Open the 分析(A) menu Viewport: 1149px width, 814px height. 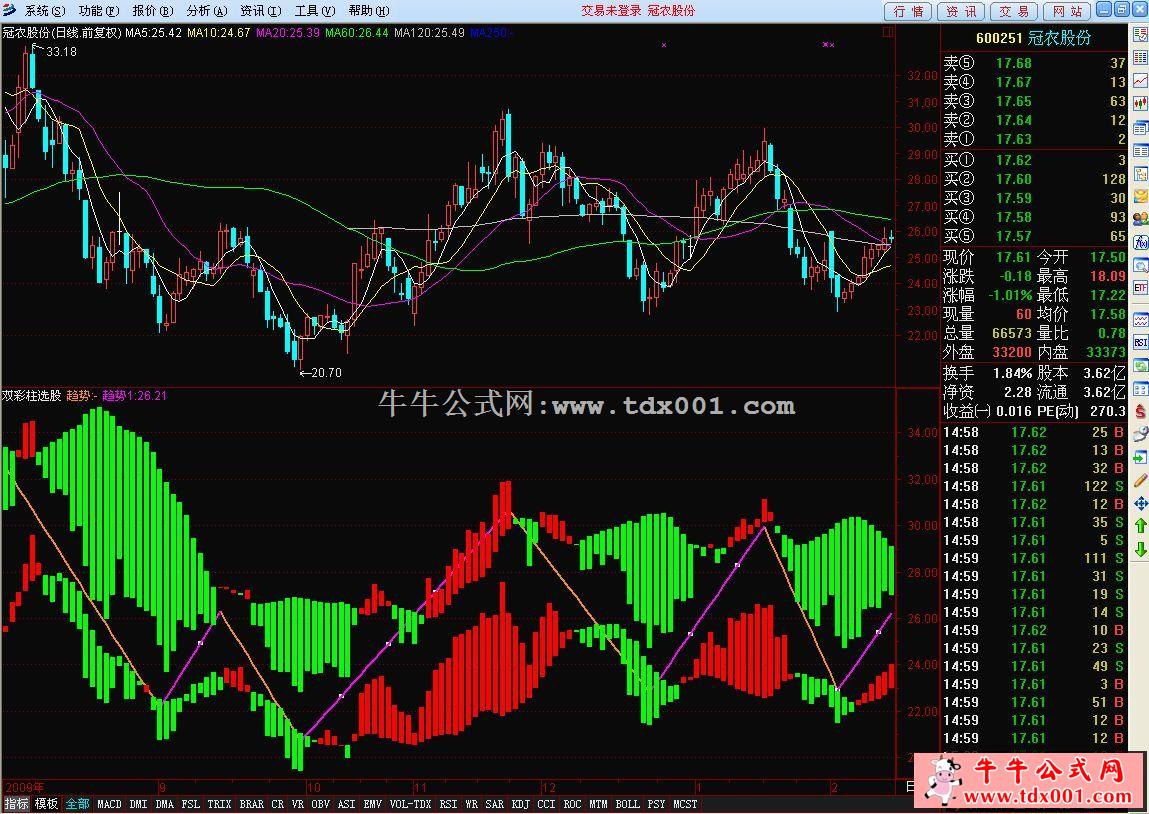coord(207,11)
